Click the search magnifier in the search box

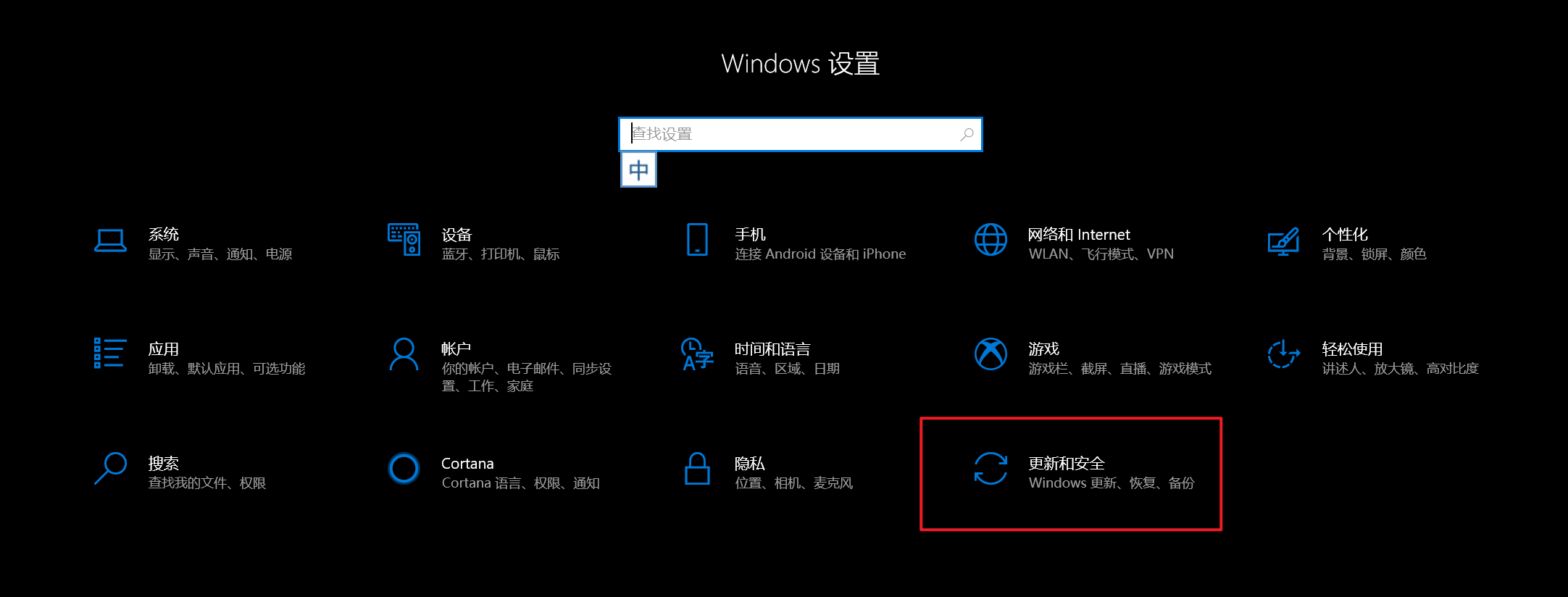coord(967,134)
